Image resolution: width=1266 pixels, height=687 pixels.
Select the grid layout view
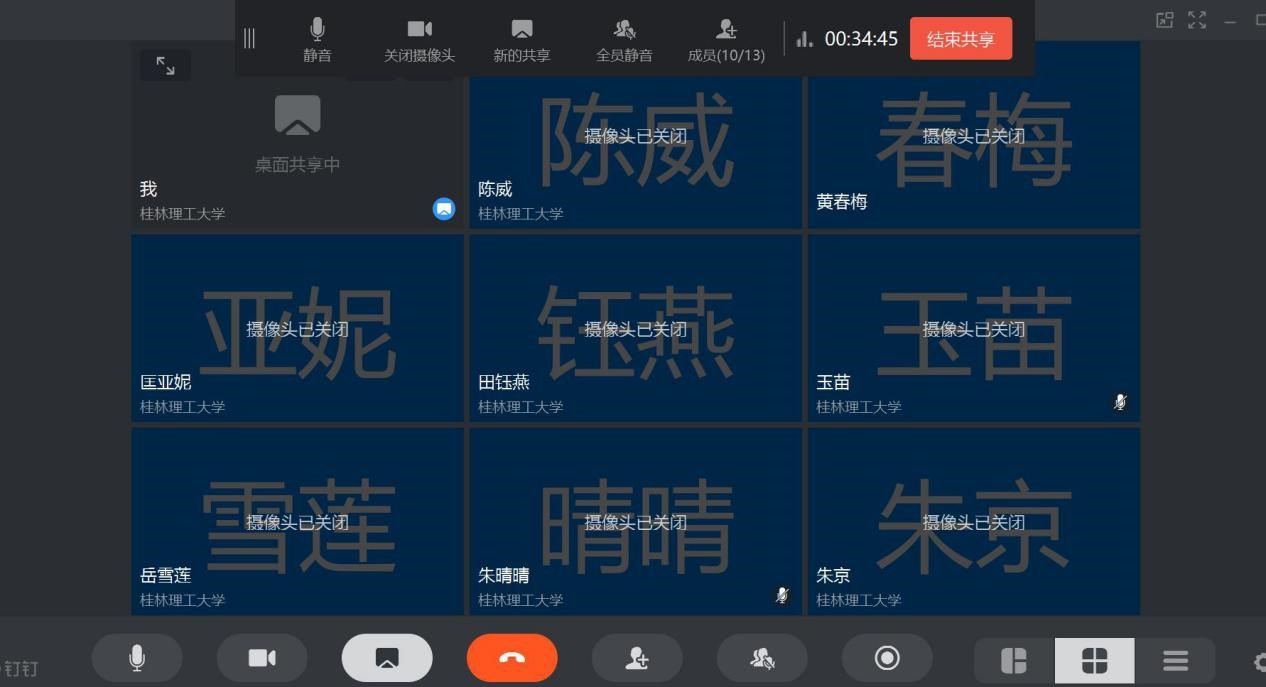(1095, 660)
